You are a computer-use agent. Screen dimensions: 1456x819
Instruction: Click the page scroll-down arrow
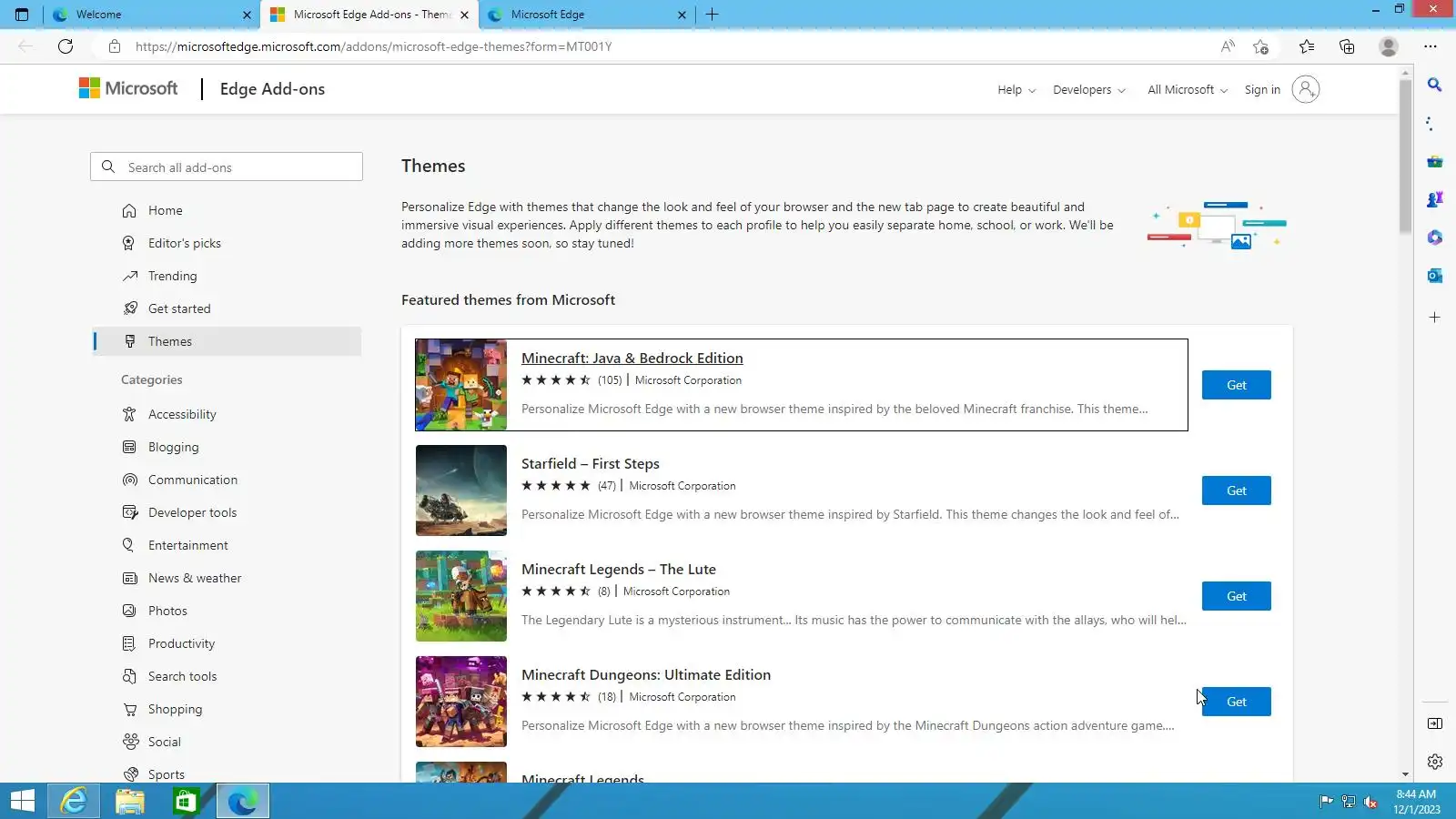(x=1406, y=774)
